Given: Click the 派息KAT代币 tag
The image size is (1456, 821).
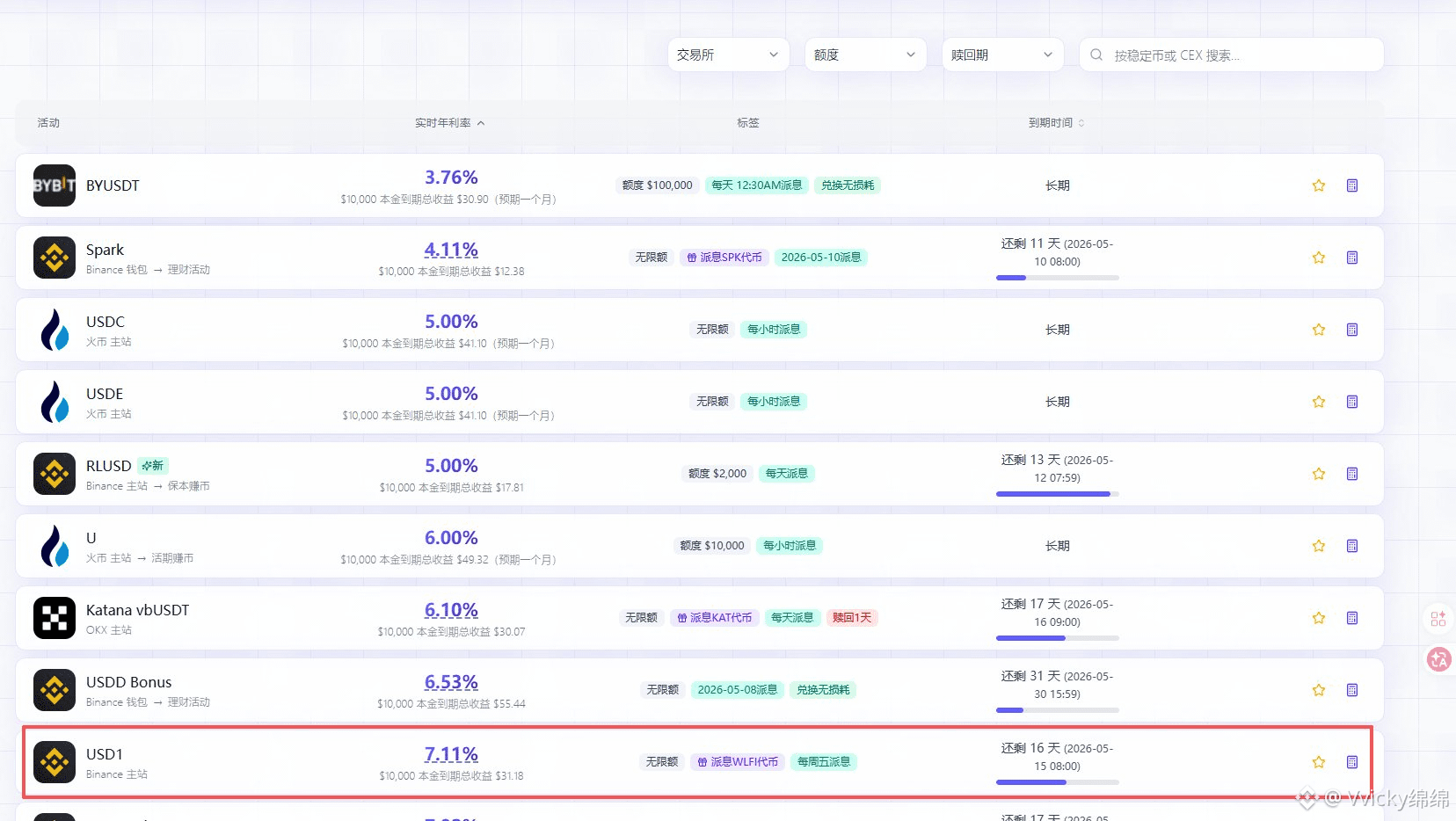Looking at the screenshot, I should tap(715, 618).
